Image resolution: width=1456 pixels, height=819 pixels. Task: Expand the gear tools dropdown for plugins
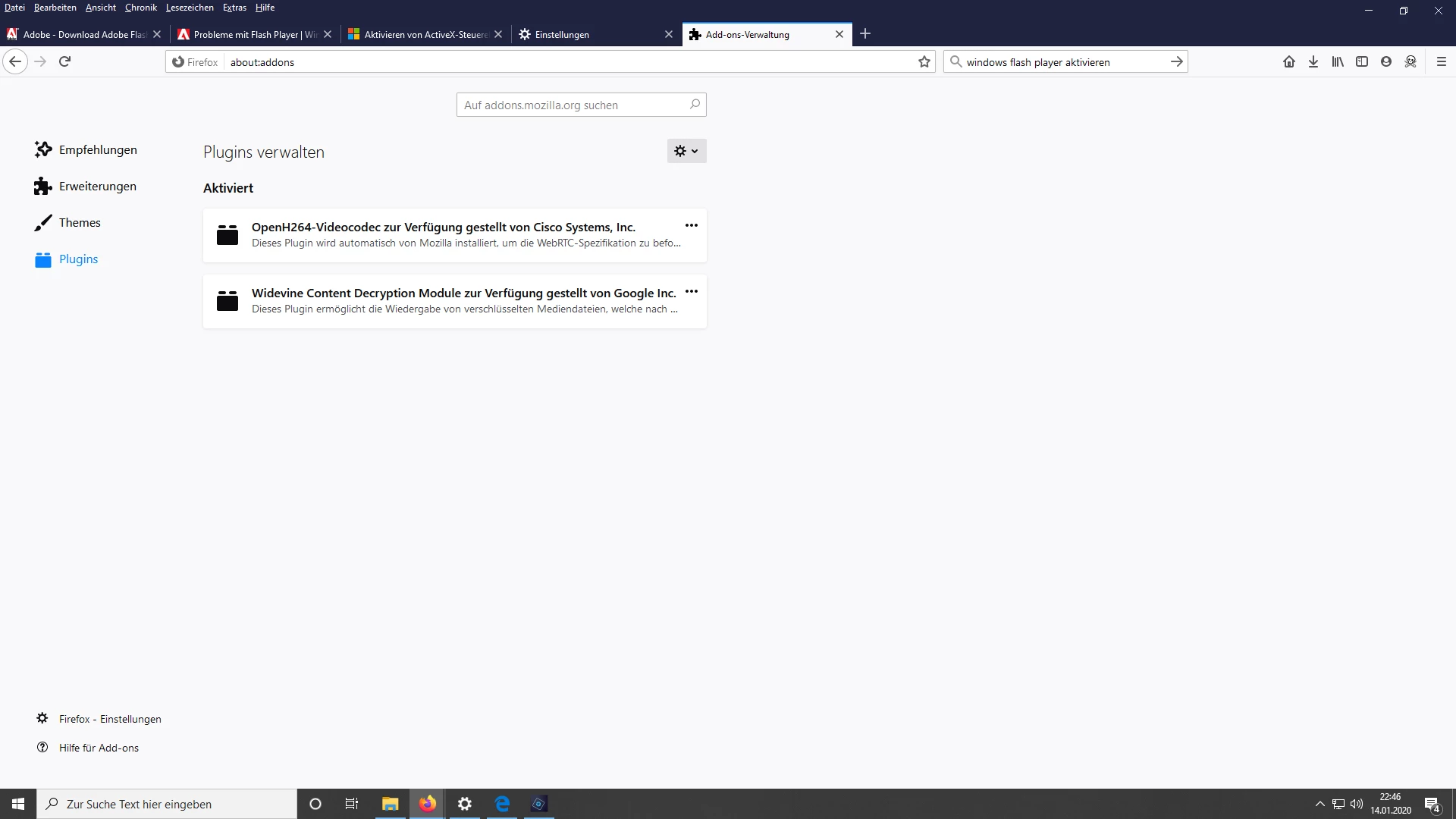tap(686, 151)
